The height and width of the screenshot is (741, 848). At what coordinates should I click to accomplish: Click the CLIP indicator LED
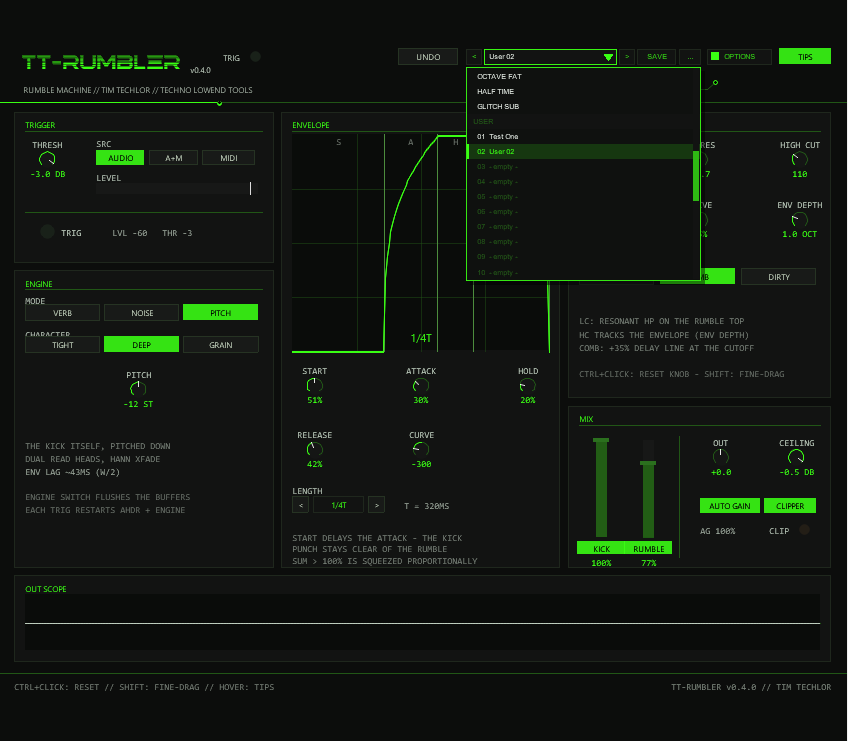[x=804, y=530]
